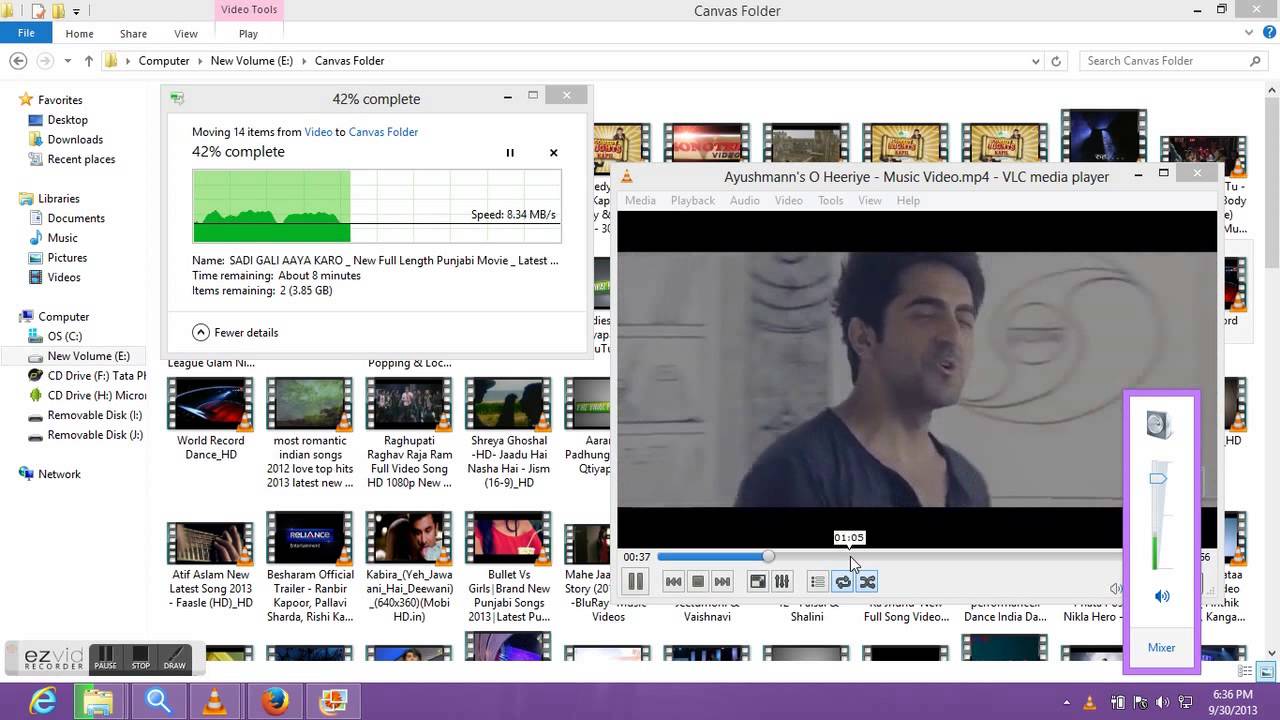This screenshot has height=720, width=1280.
Task: Pause the file move operation
Action: [510, 153]
